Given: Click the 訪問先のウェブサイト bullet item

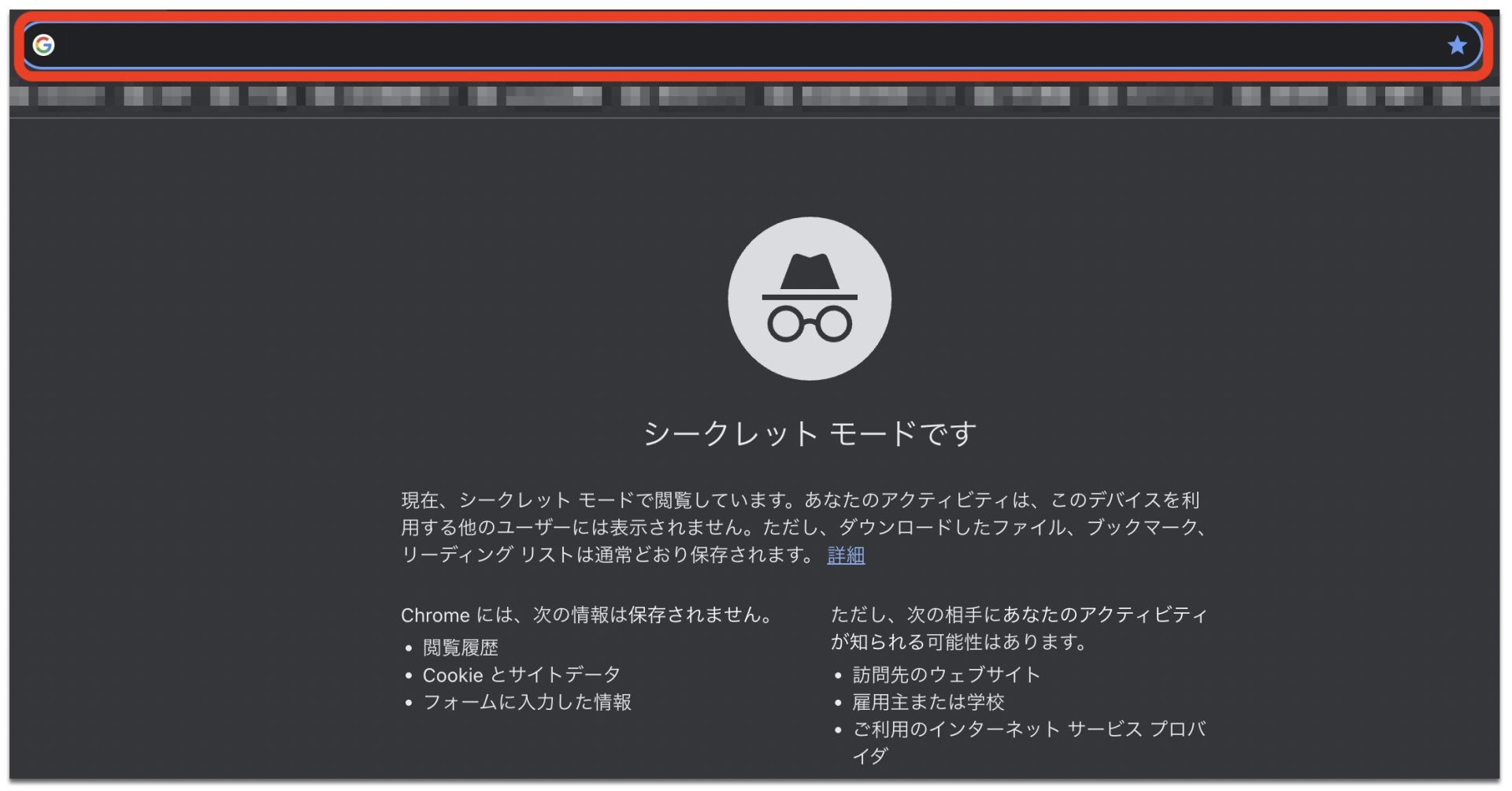Looking at the screenshot, I should [946, 675].
